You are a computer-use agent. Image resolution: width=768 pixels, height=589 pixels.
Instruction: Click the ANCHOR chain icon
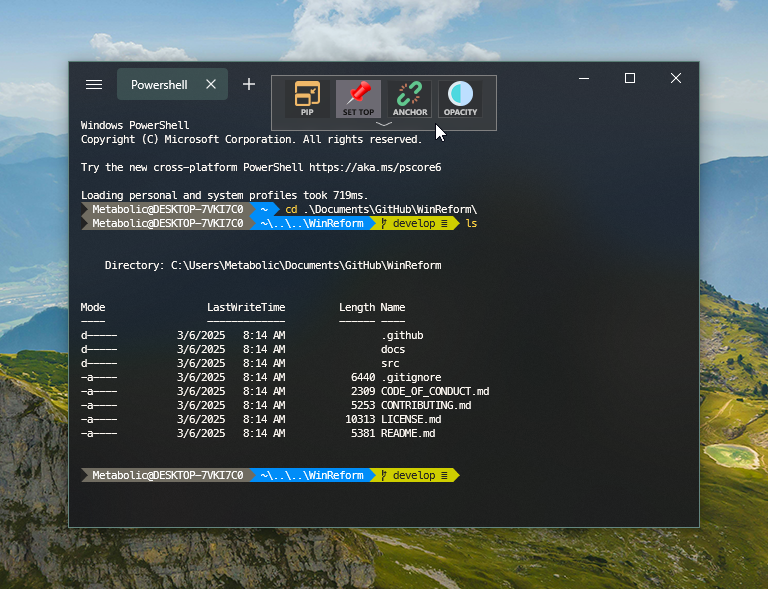point(410,99)
